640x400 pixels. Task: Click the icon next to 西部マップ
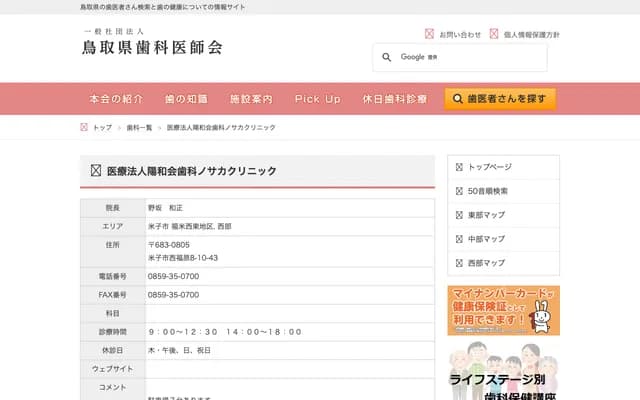(459, 263)
